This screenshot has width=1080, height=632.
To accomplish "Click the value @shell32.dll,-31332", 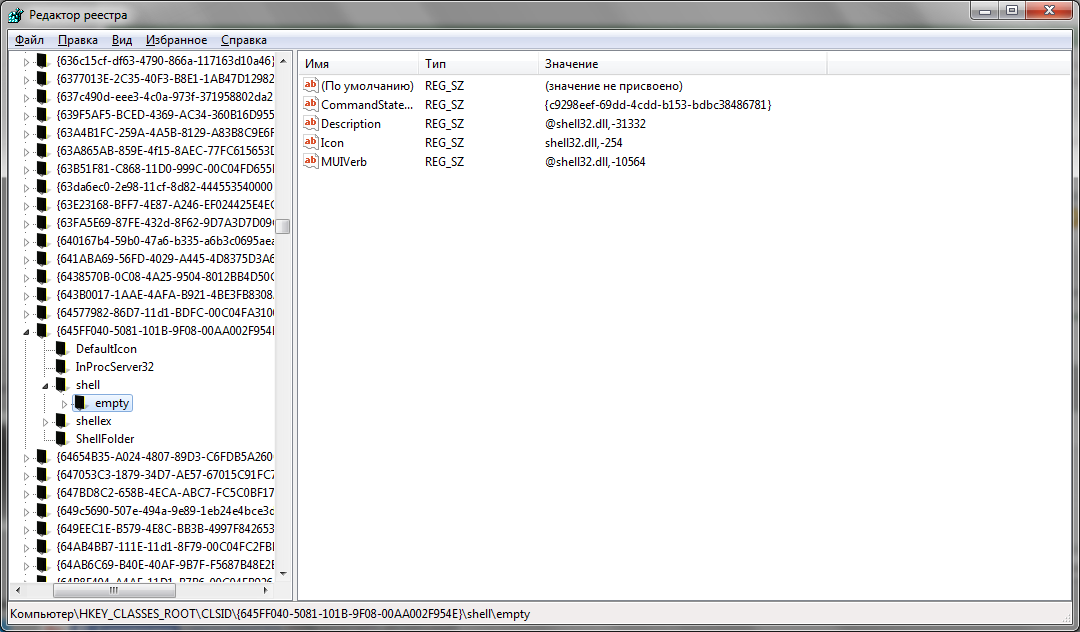I will click(595, 124).
